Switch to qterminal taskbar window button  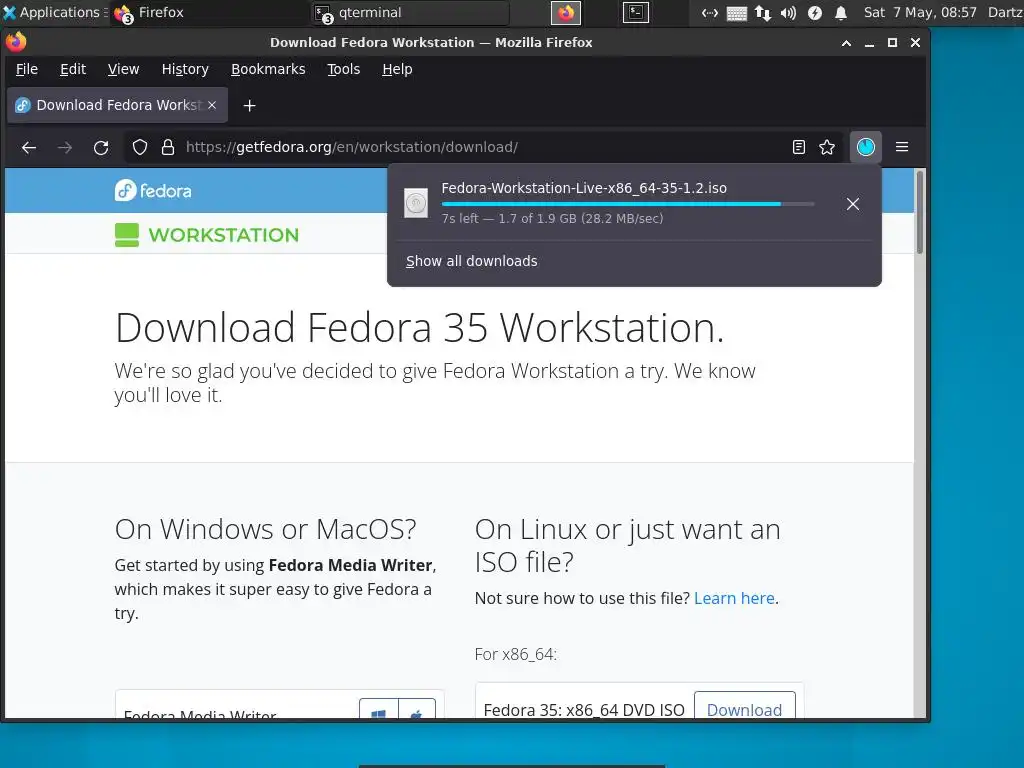coord(410,12)
